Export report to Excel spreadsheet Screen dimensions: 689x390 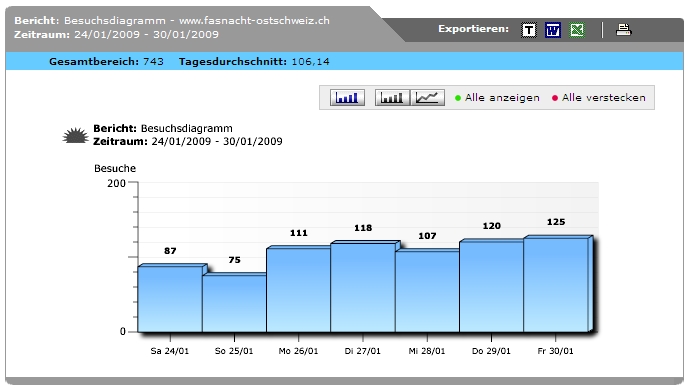point(577,30)
